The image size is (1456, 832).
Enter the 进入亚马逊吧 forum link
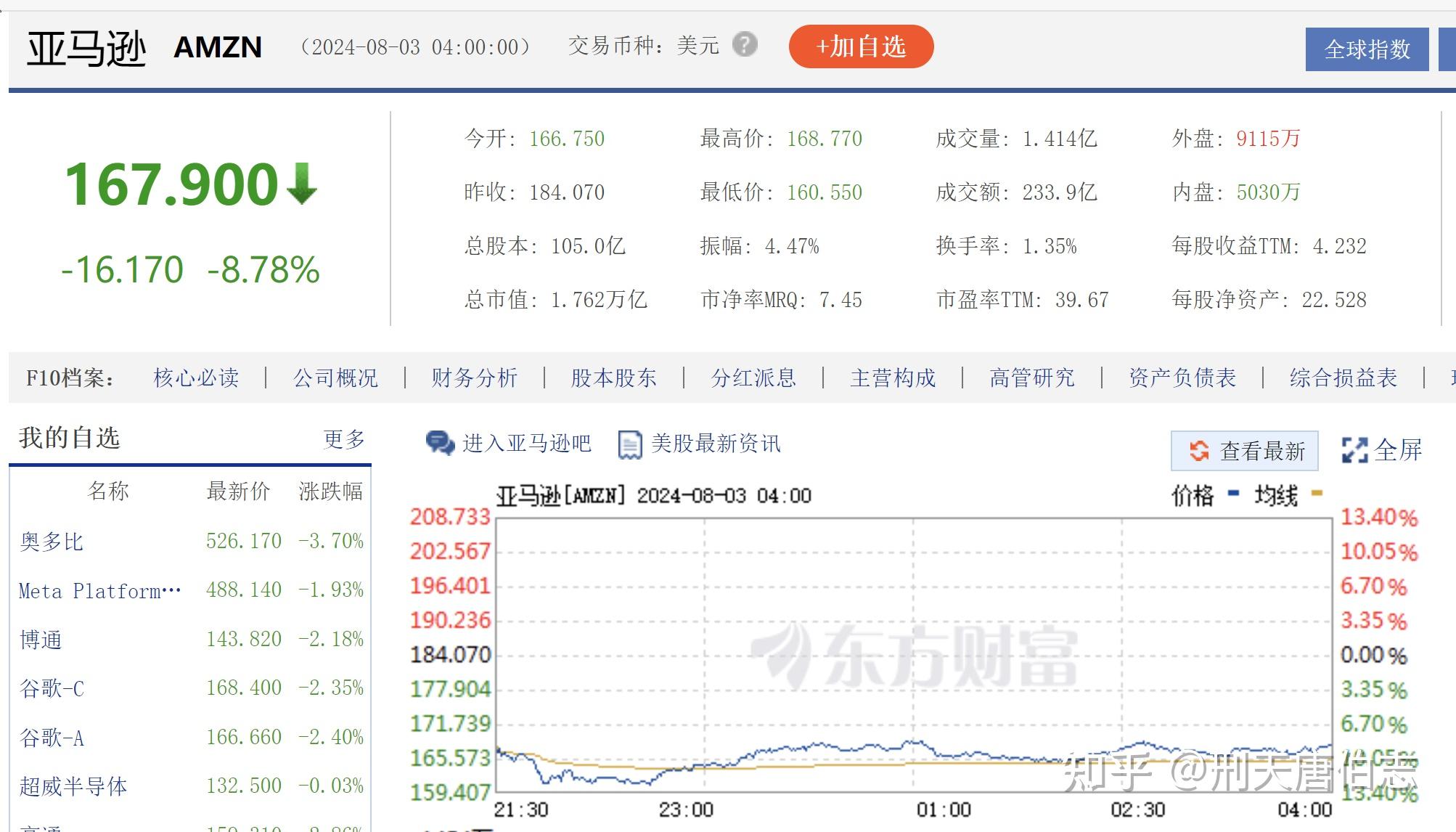coord(527,443)
